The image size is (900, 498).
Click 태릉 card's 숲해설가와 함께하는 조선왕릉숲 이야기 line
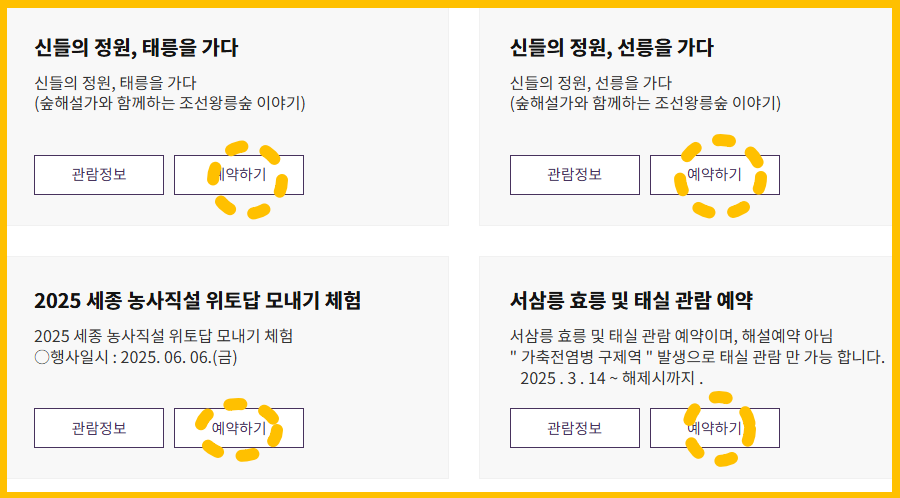pyautogui.click(x=170, y=104)
